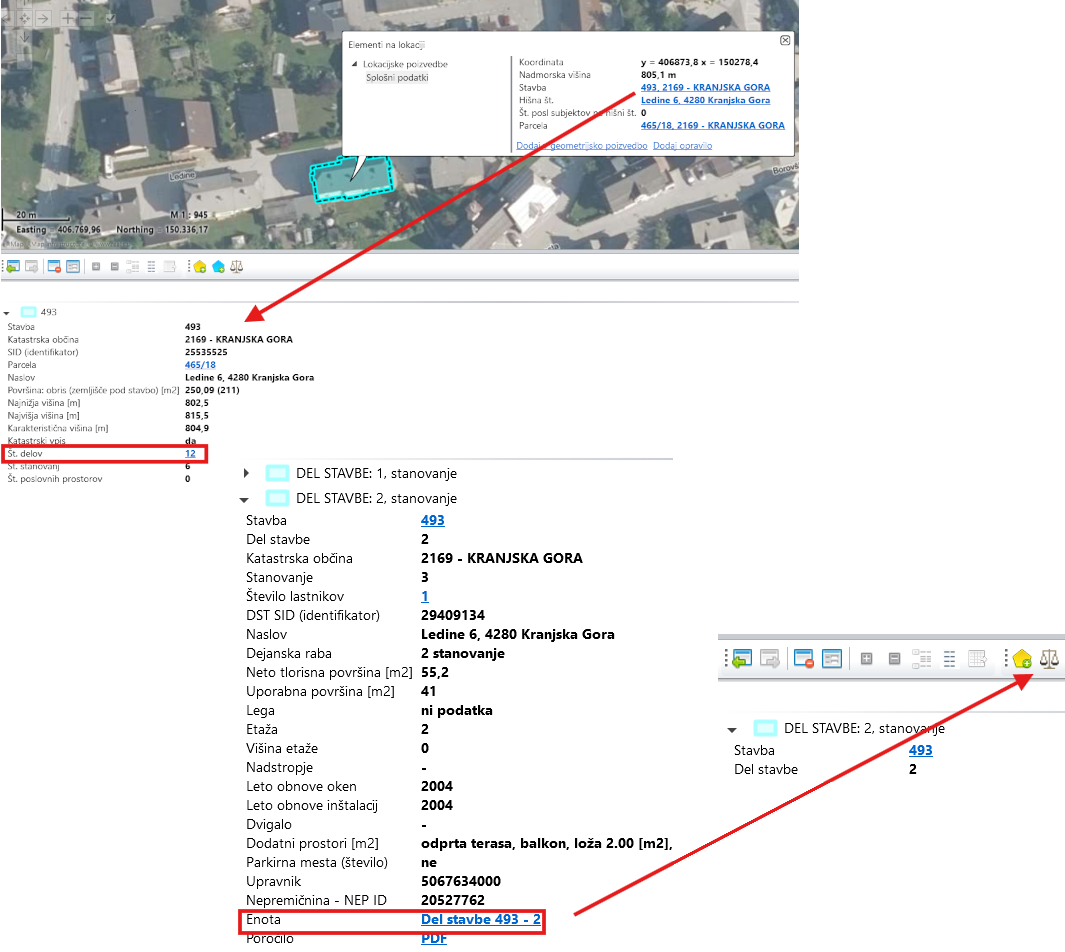
Task: Zoom in with the map plus button
Action: [67, 19]
